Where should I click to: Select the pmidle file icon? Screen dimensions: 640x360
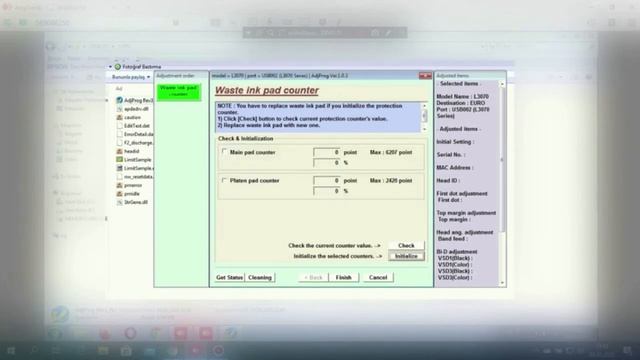coord(119,193)
